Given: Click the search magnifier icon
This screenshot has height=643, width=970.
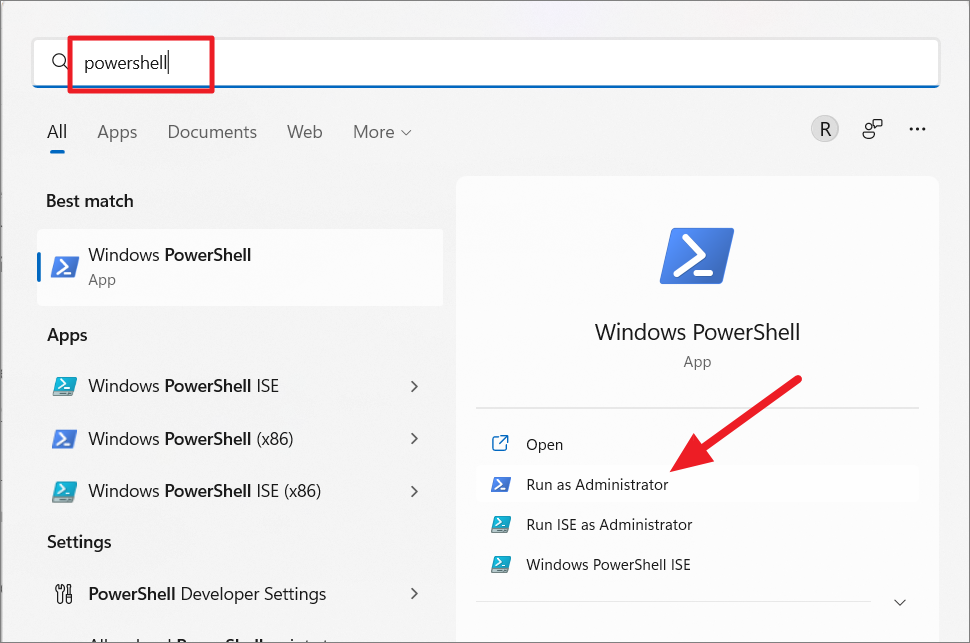Looking at the screenshot, I should click(x=59, y=62).
